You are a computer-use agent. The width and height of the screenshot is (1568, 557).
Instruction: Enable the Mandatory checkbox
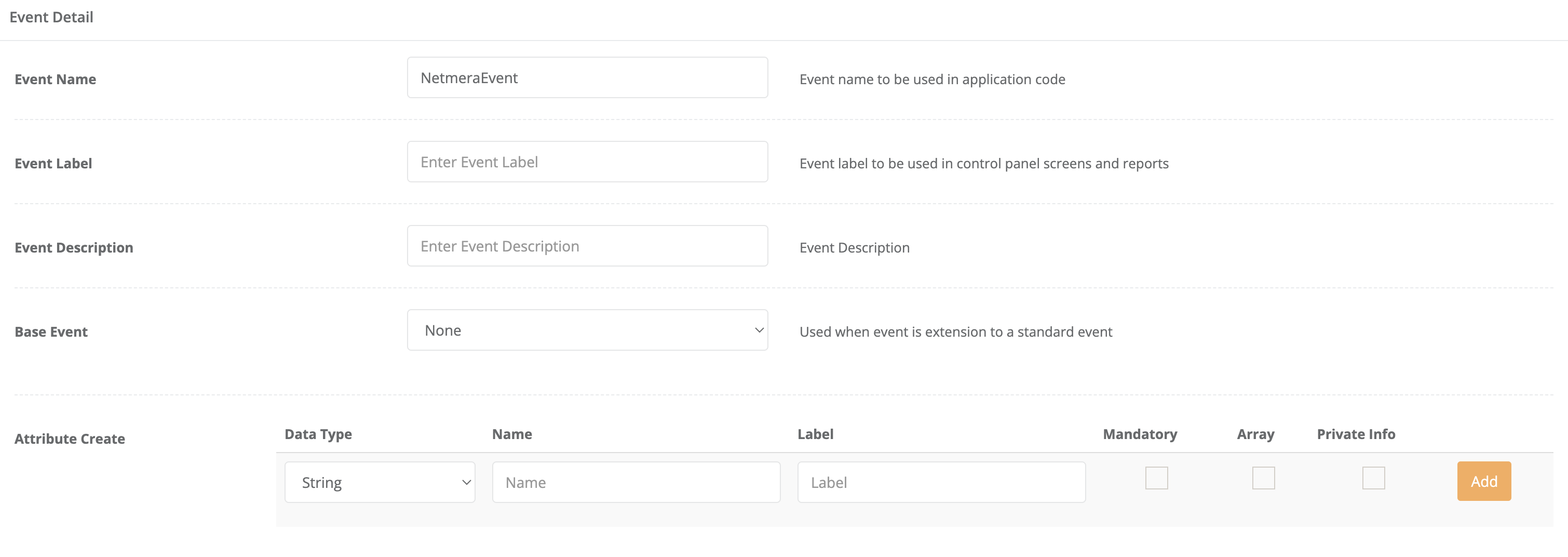[x=1156, y=479]
